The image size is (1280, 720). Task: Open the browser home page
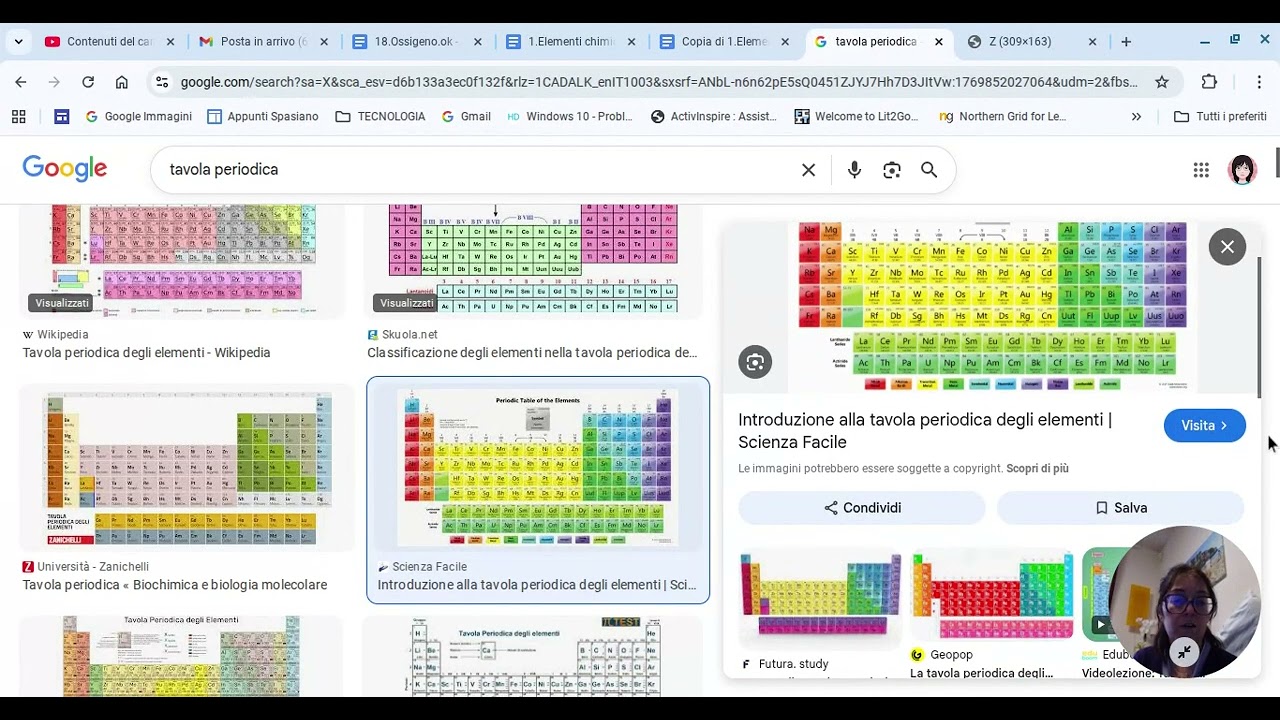pyautogui.click(x=122, y=82)
